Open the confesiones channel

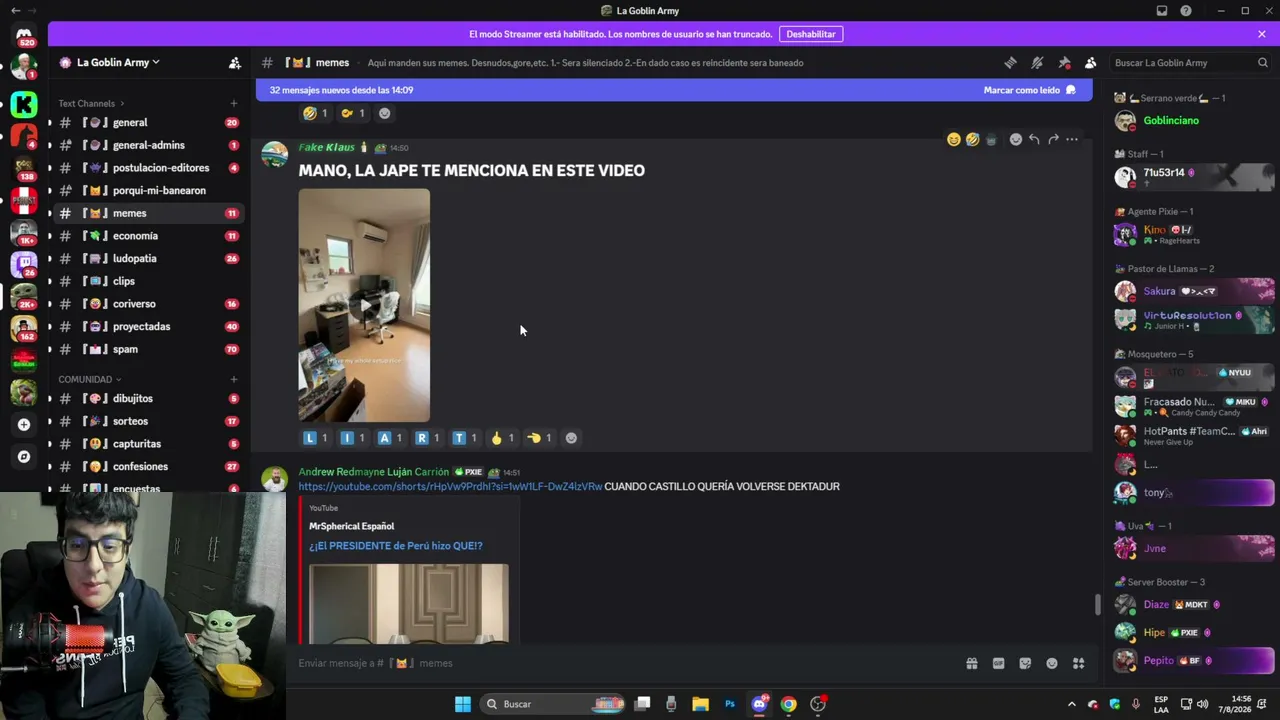(146, 466)
